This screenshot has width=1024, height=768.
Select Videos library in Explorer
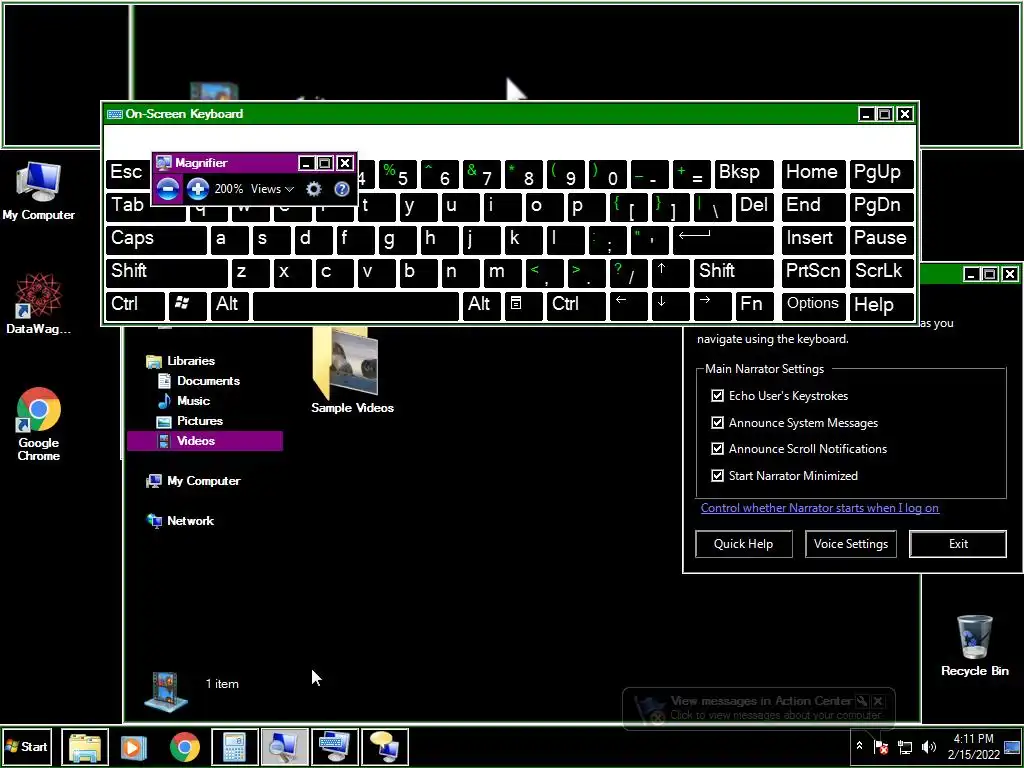(204, 441)
